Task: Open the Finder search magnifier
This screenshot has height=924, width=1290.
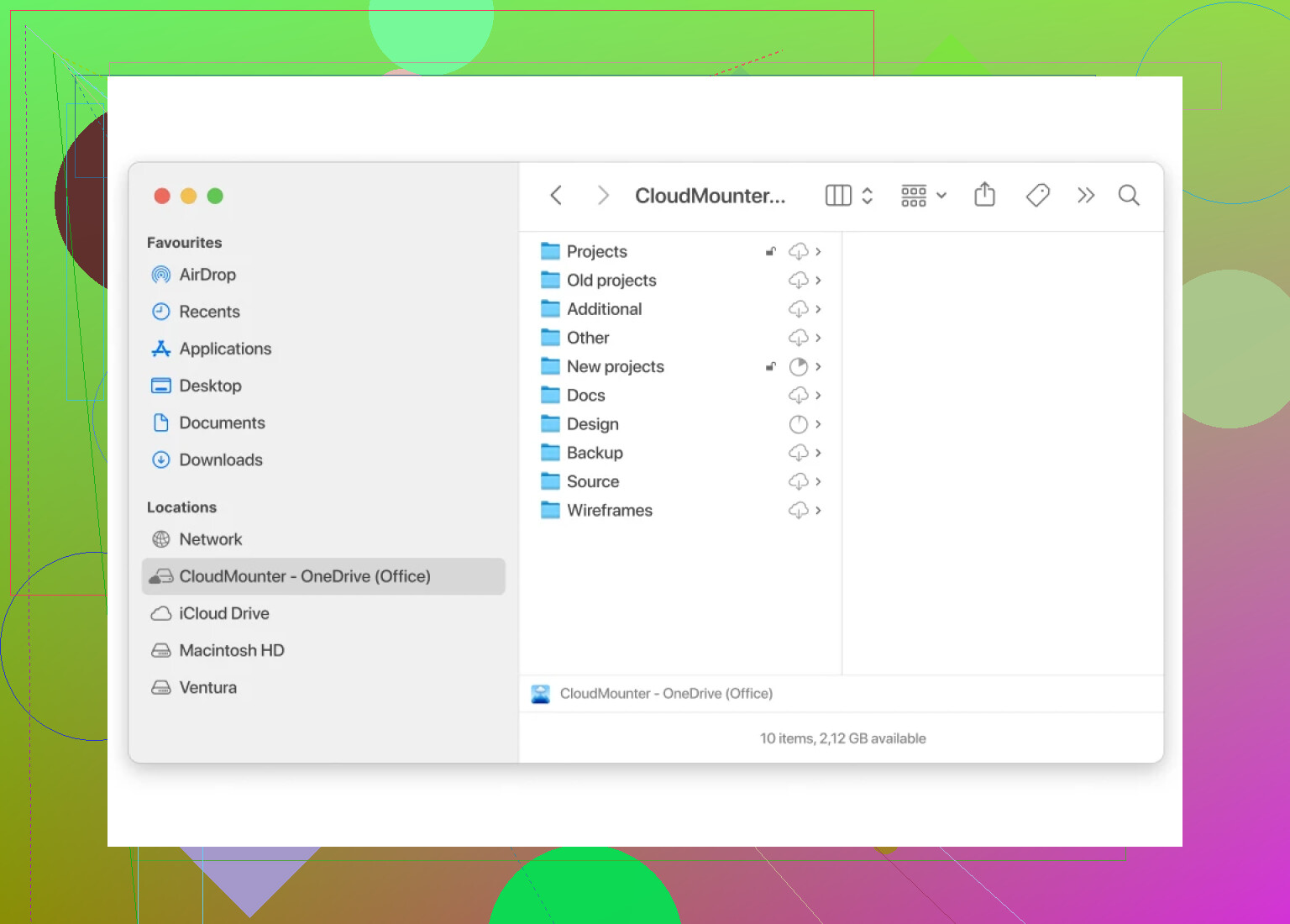Action: tap(1129, 196)
